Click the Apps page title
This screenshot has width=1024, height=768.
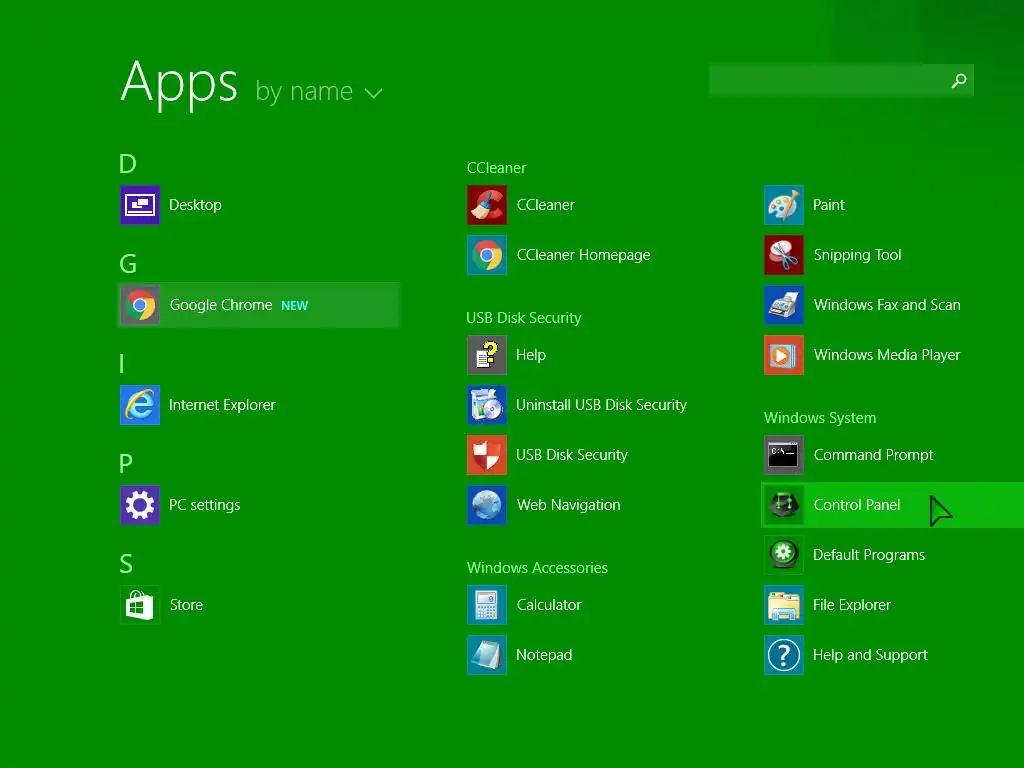click(179, 84)
